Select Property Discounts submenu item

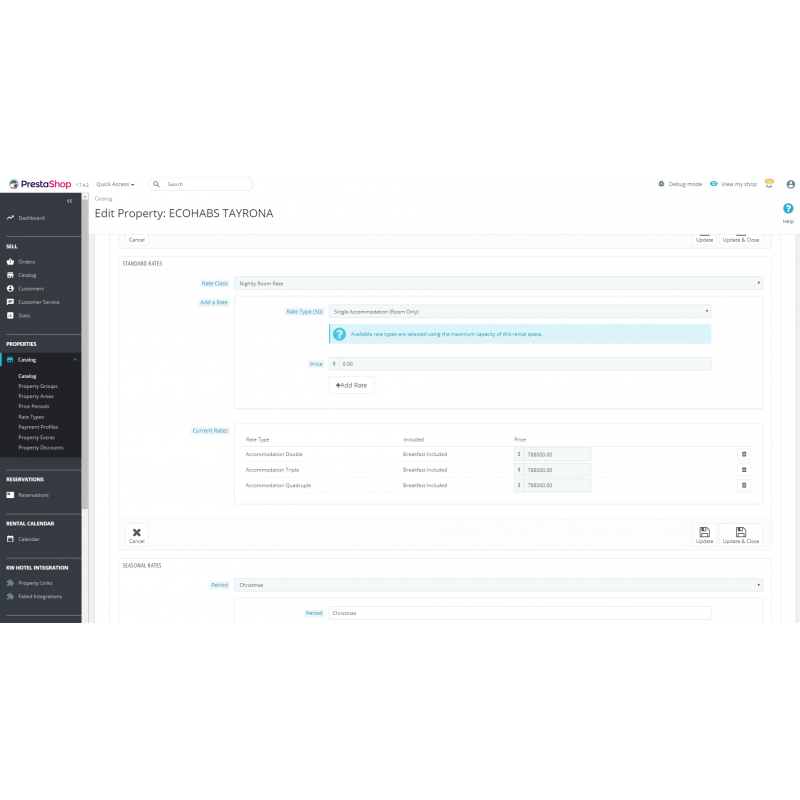click(41, 447)
